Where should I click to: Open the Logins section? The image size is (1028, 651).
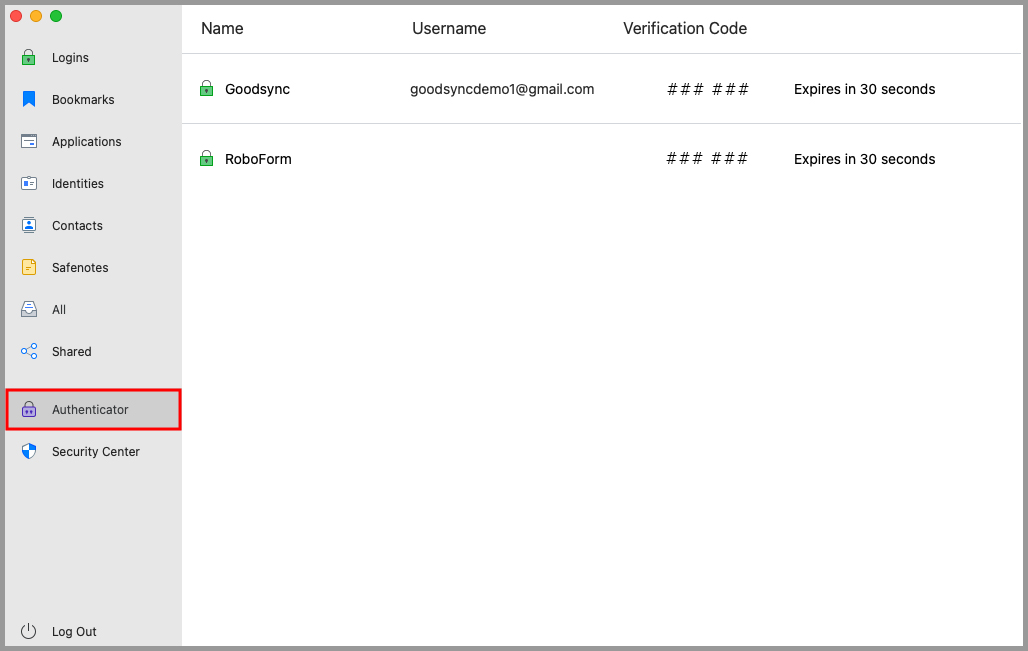pos(70,58)
